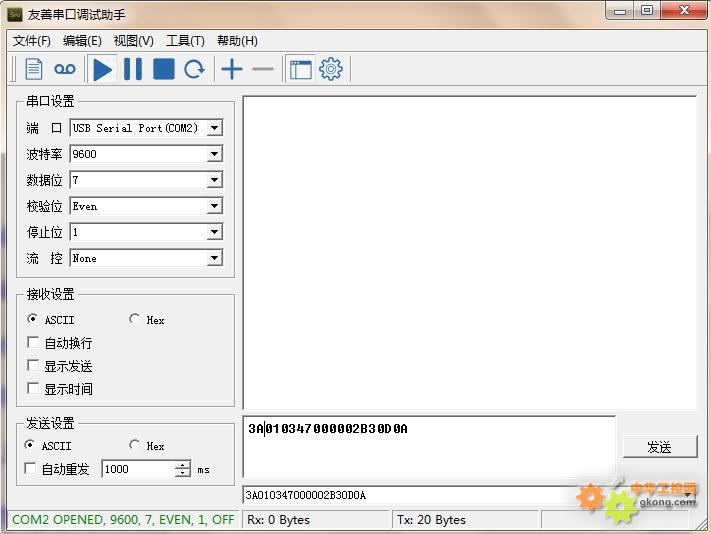Expand the 数据位 data bits dropdown
This screenshot has height=534, width=711.
[214, 180]
